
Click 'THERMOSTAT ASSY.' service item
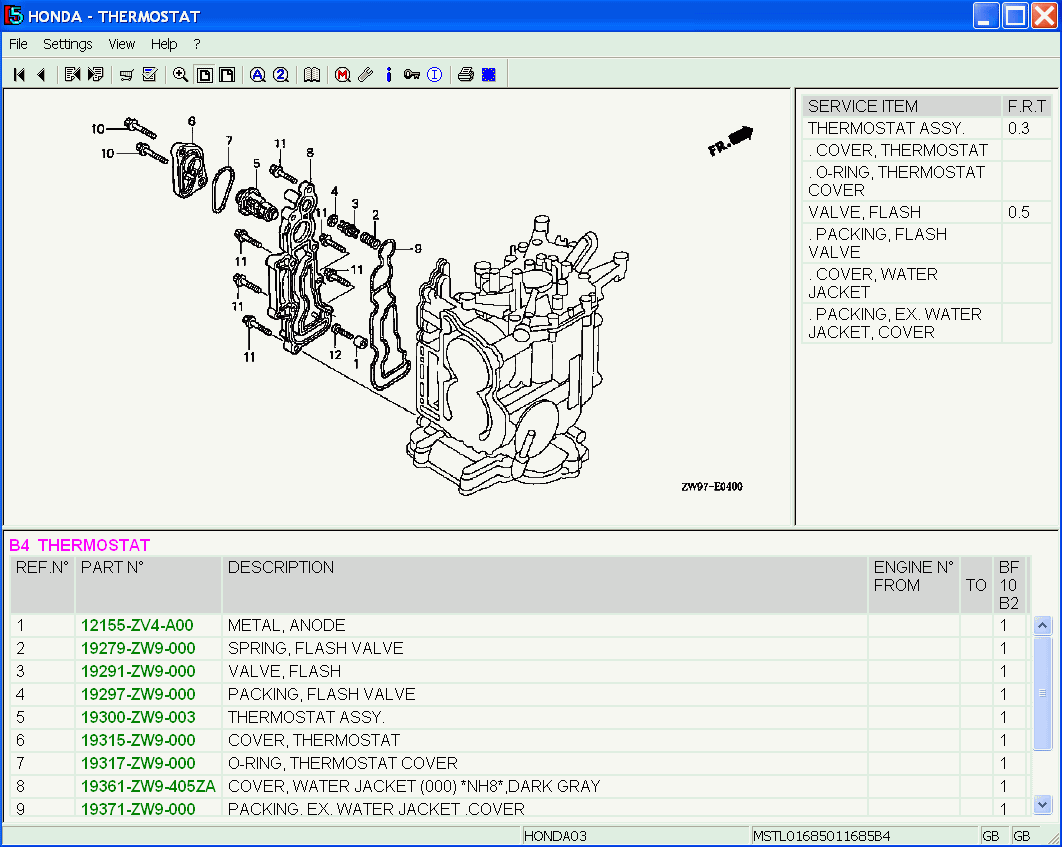pos(886,128)
